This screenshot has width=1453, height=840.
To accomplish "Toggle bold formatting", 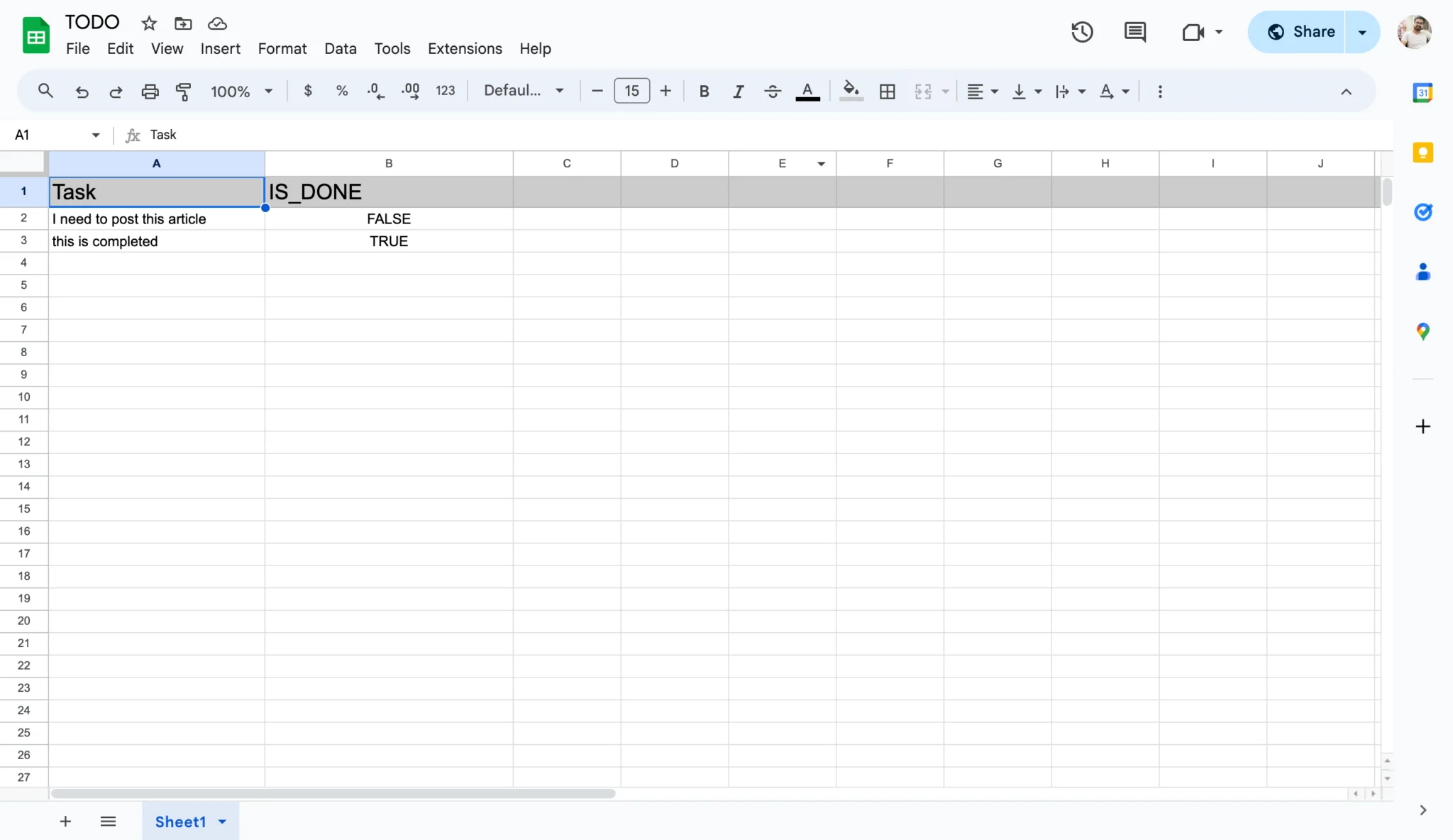I will (x=704, y=91).
